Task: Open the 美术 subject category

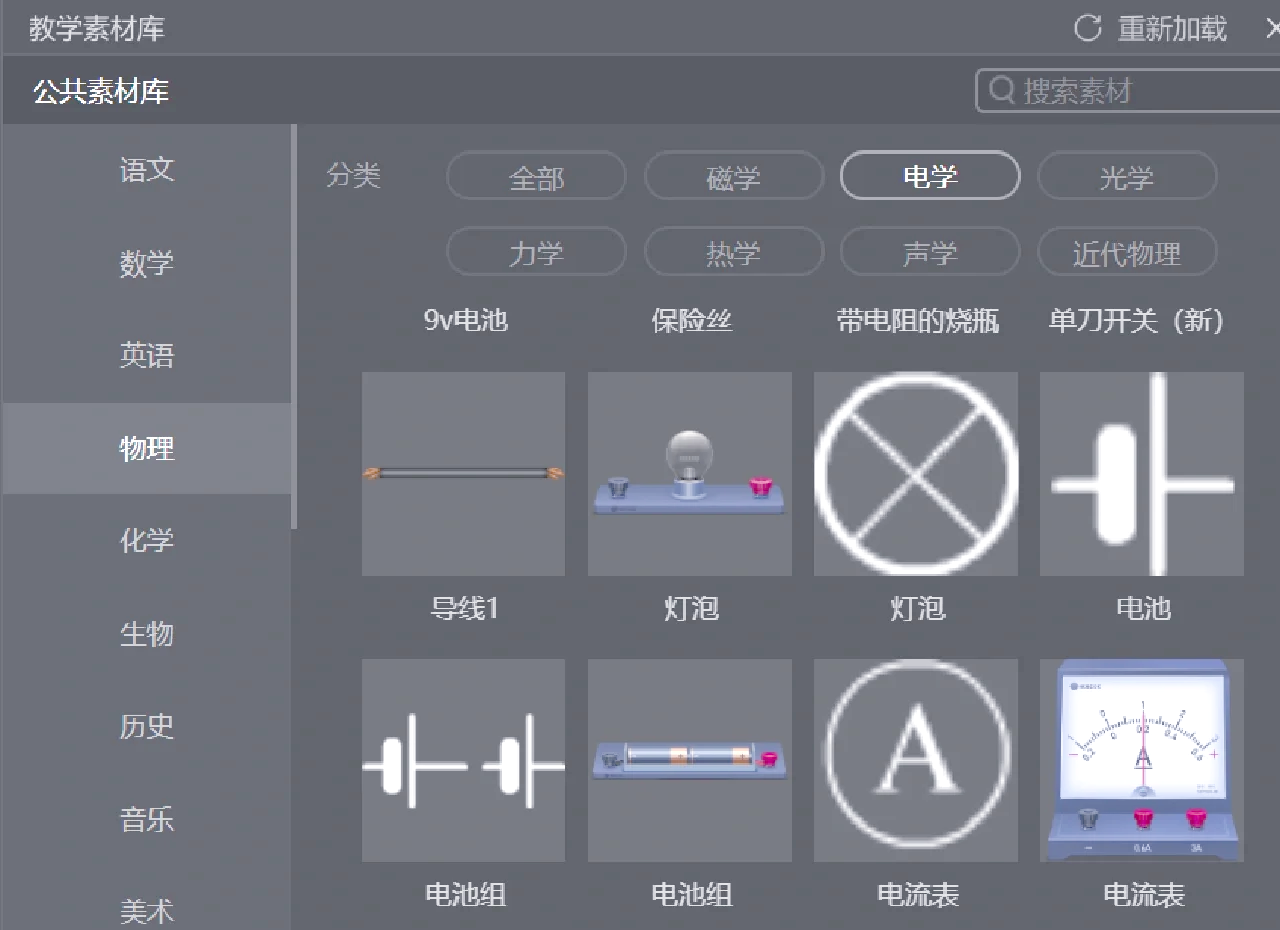Action: 147,910
